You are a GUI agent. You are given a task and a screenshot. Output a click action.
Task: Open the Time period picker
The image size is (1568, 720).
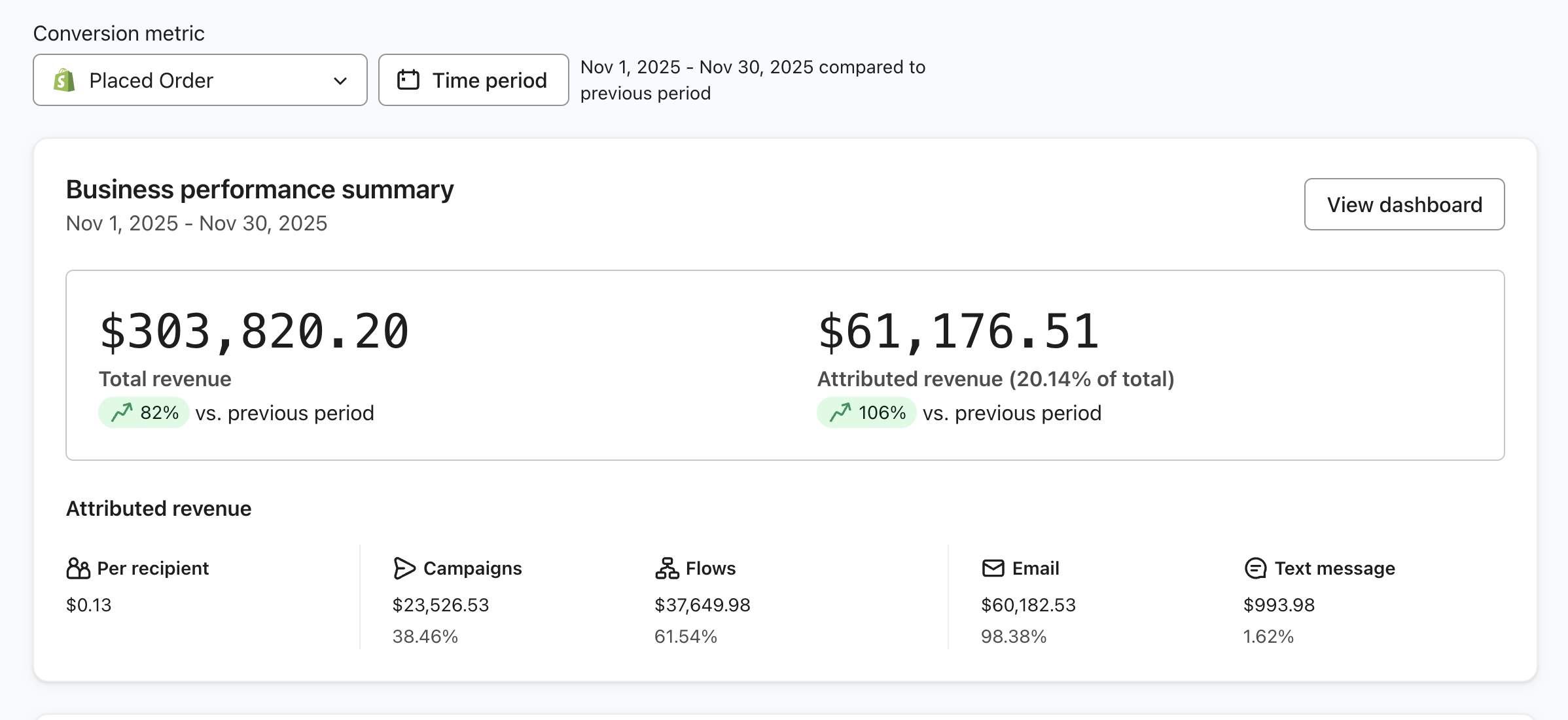pyautogui.click(x=473, y=81)
